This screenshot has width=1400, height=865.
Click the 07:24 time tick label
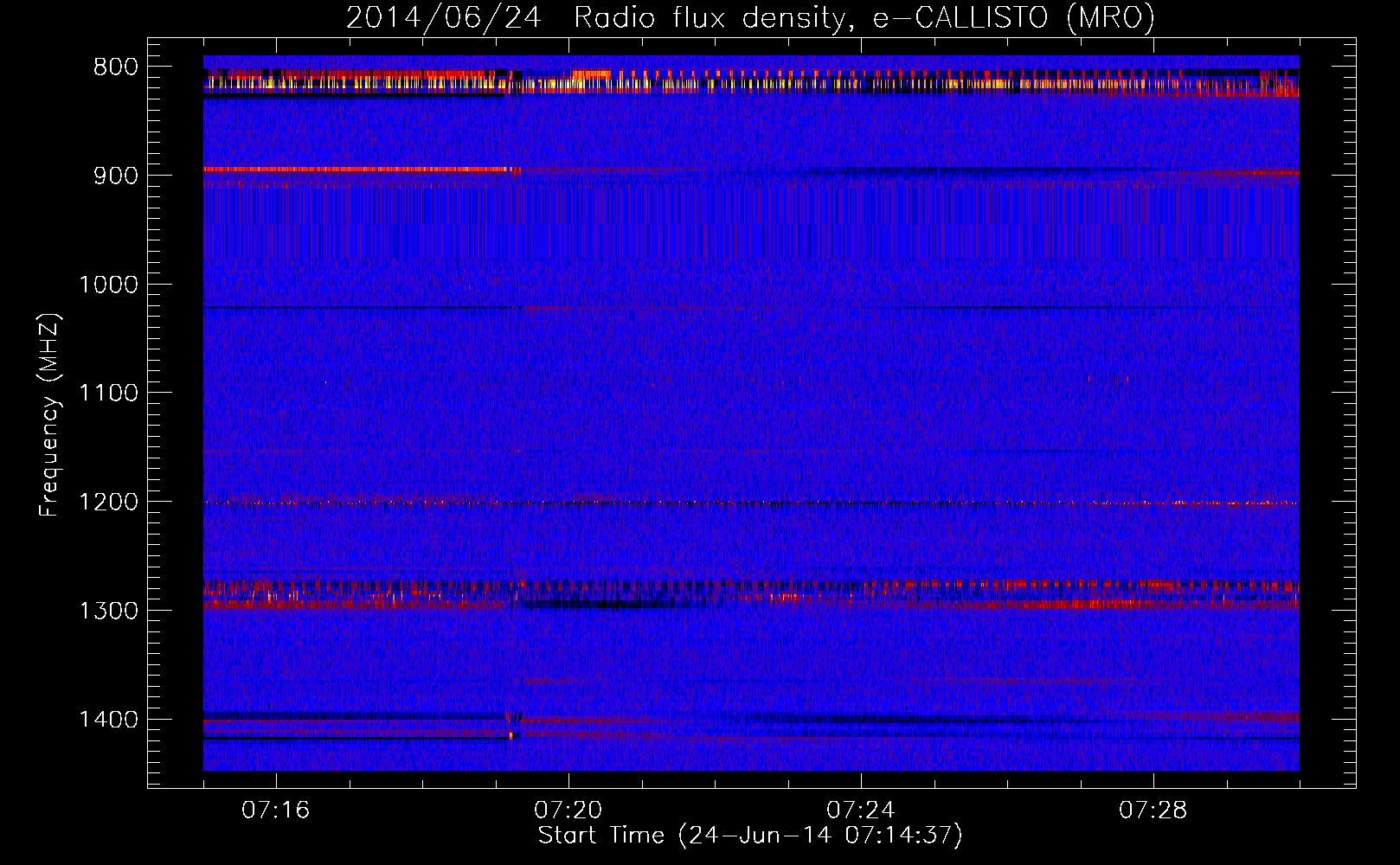click(x=861, y=811)
